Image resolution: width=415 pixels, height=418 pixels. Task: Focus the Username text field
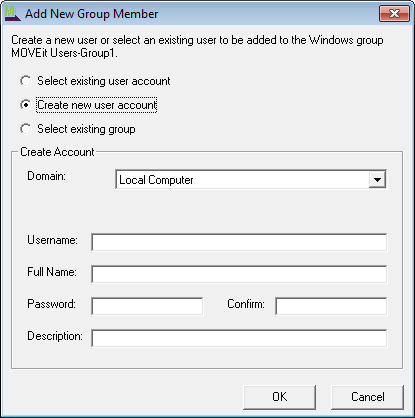click(239, 242)
